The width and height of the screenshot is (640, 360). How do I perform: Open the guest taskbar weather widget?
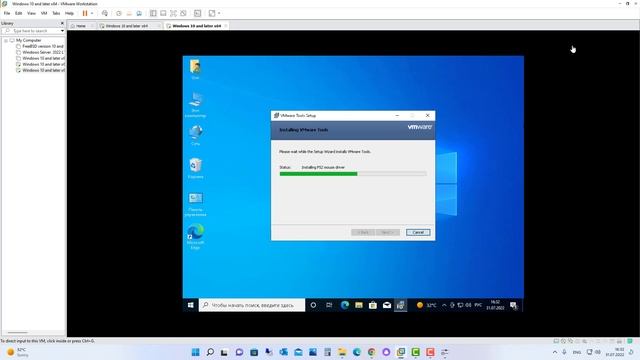427,305
